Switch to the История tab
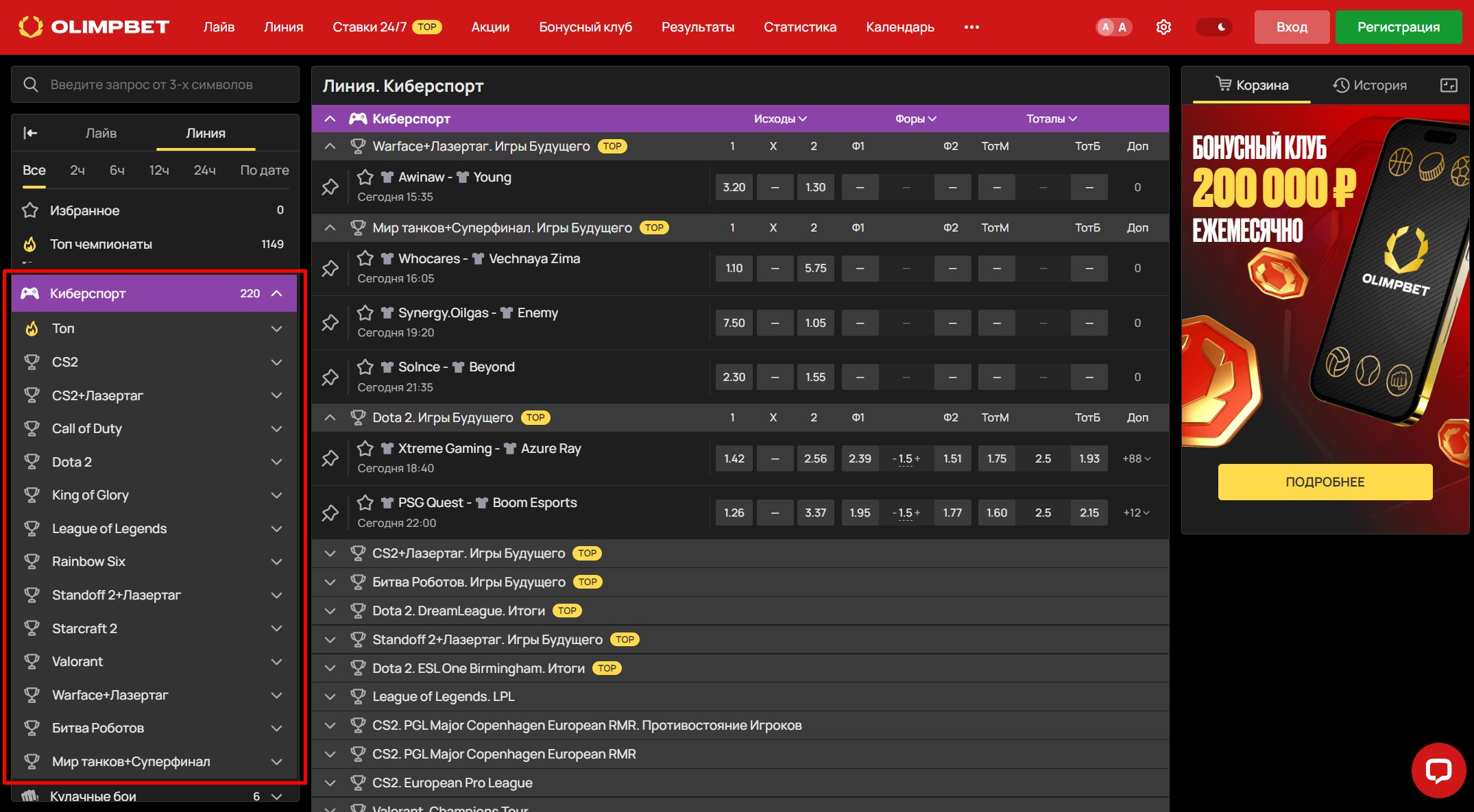 pos(1370,85)
